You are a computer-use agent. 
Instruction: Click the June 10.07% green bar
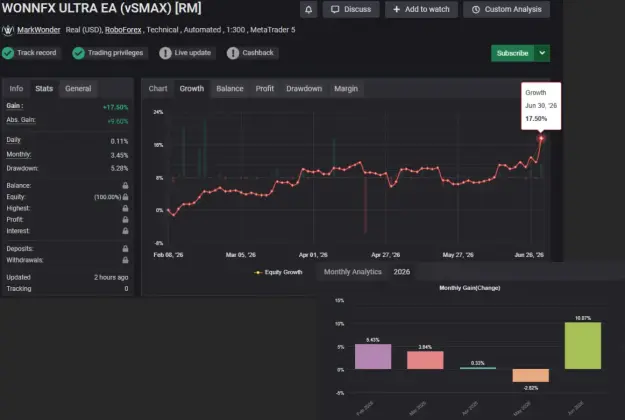583,345
